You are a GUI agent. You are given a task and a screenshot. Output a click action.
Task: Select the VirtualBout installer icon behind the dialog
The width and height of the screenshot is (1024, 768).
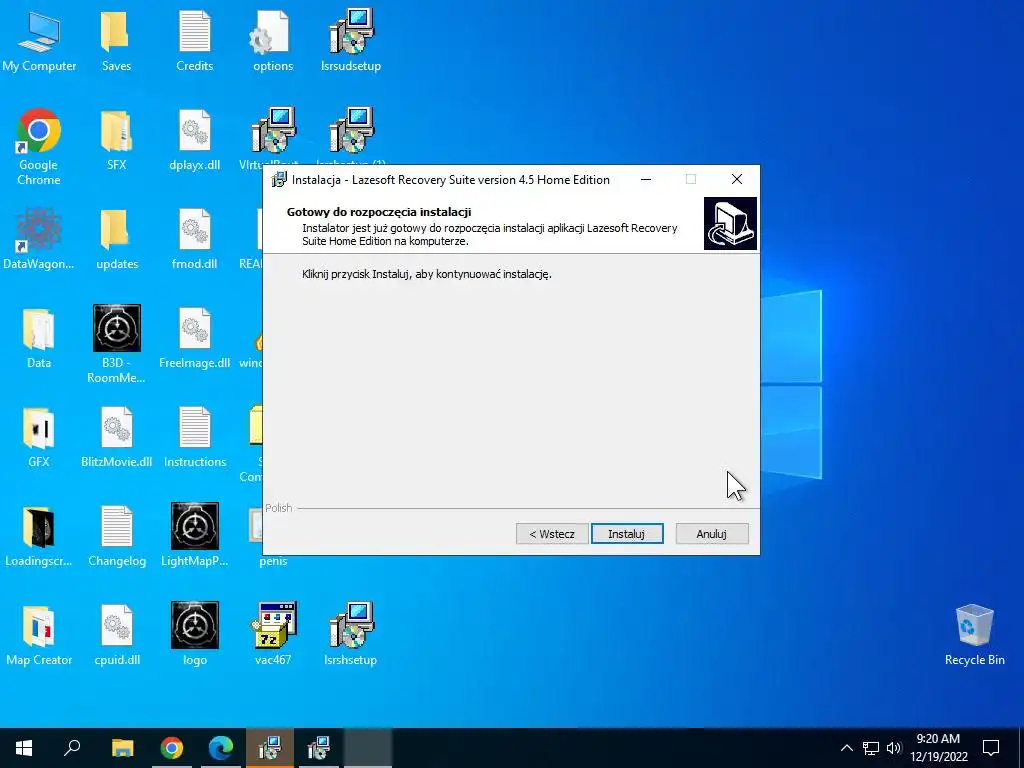274,133
